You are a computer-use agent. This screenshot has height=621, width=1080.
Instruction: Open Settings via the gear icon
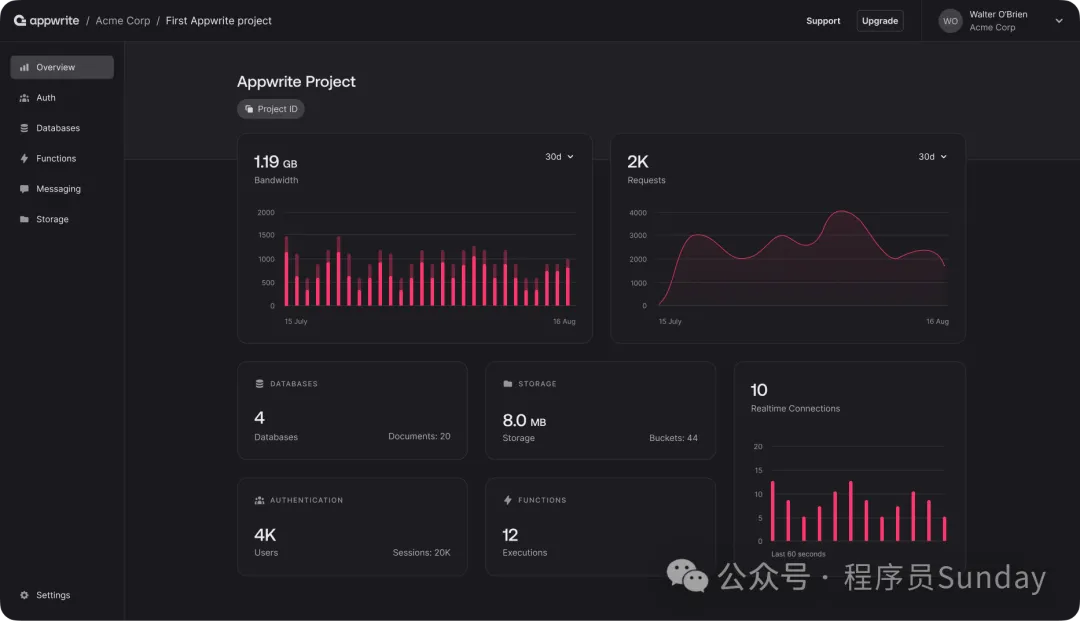pyautogui.click(x=25, y=595)
